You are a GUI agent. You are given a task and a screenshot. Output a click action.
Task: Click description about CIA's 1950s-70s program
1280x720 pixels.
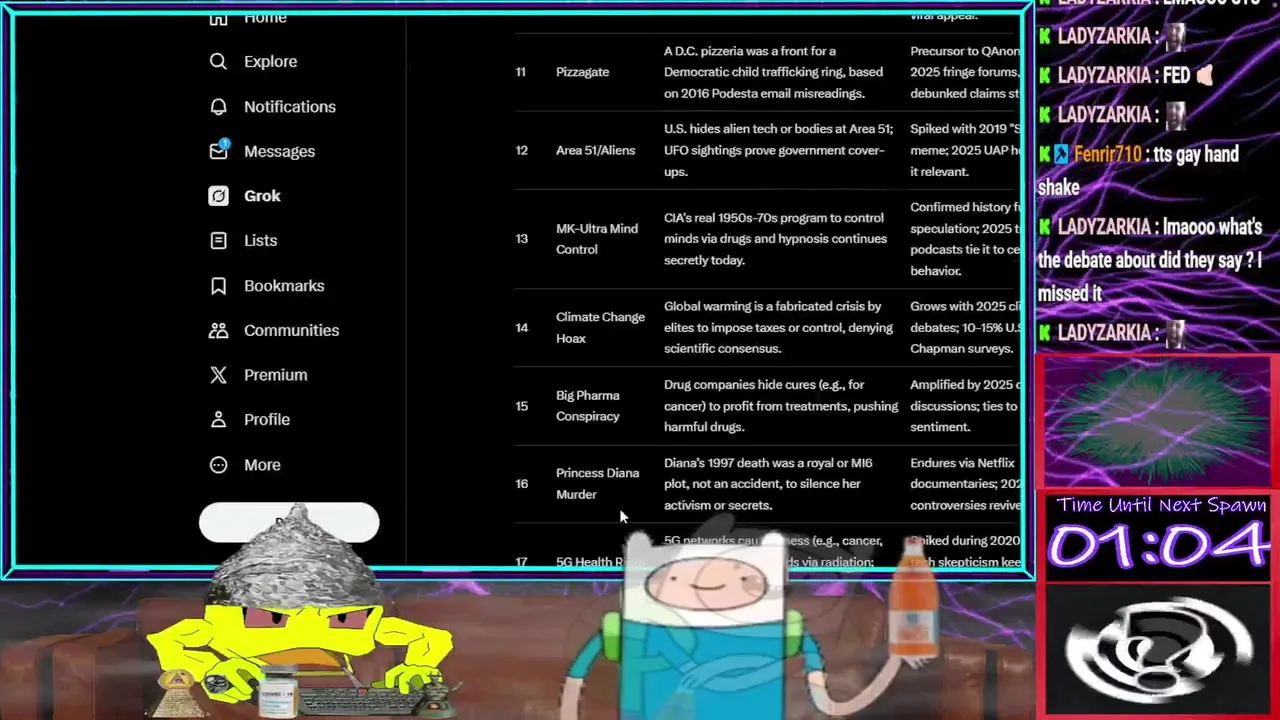(x=775, y=239)
